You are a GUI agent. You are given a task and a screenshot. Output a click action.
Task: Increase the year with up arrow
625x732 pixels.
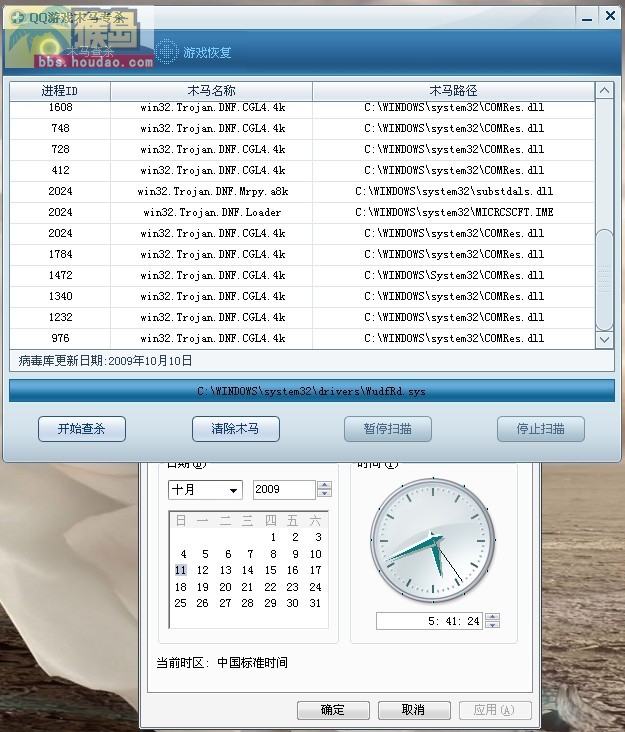324,485
